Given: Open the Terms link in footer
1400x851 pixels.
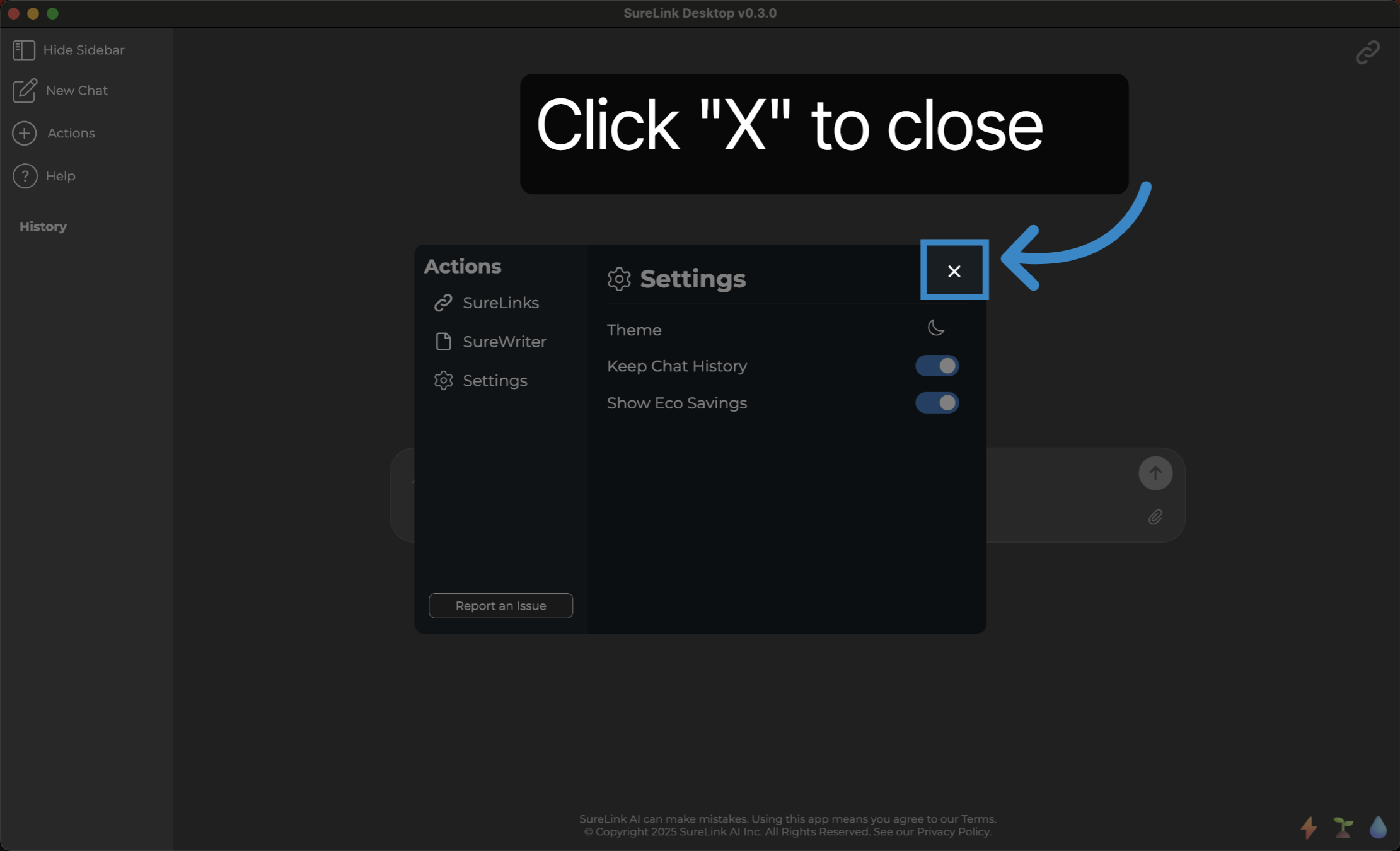Looking at the screenshot, I should (977, 819).
